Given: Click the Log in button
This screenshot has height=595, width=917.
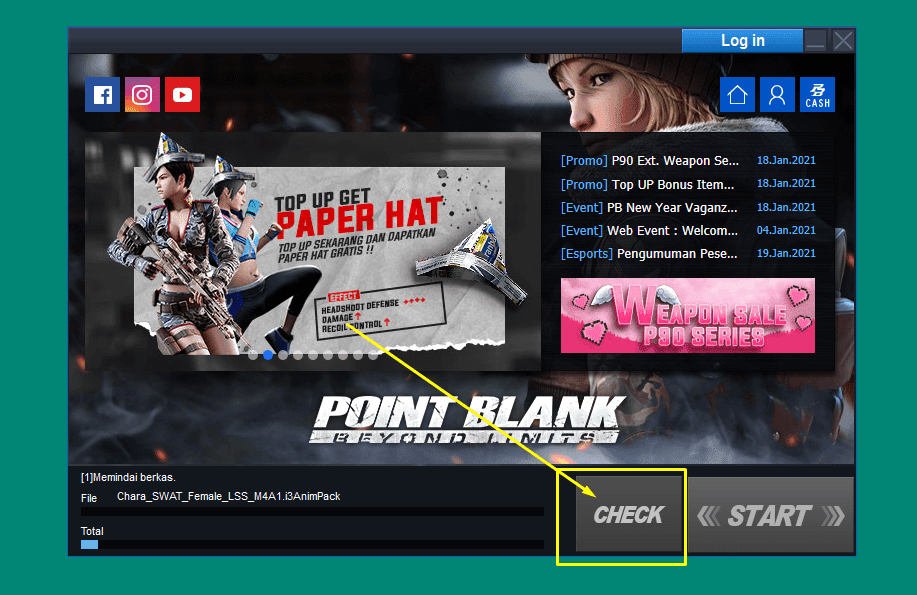Looking at the screenshot, I should click(x=742, y=40).
